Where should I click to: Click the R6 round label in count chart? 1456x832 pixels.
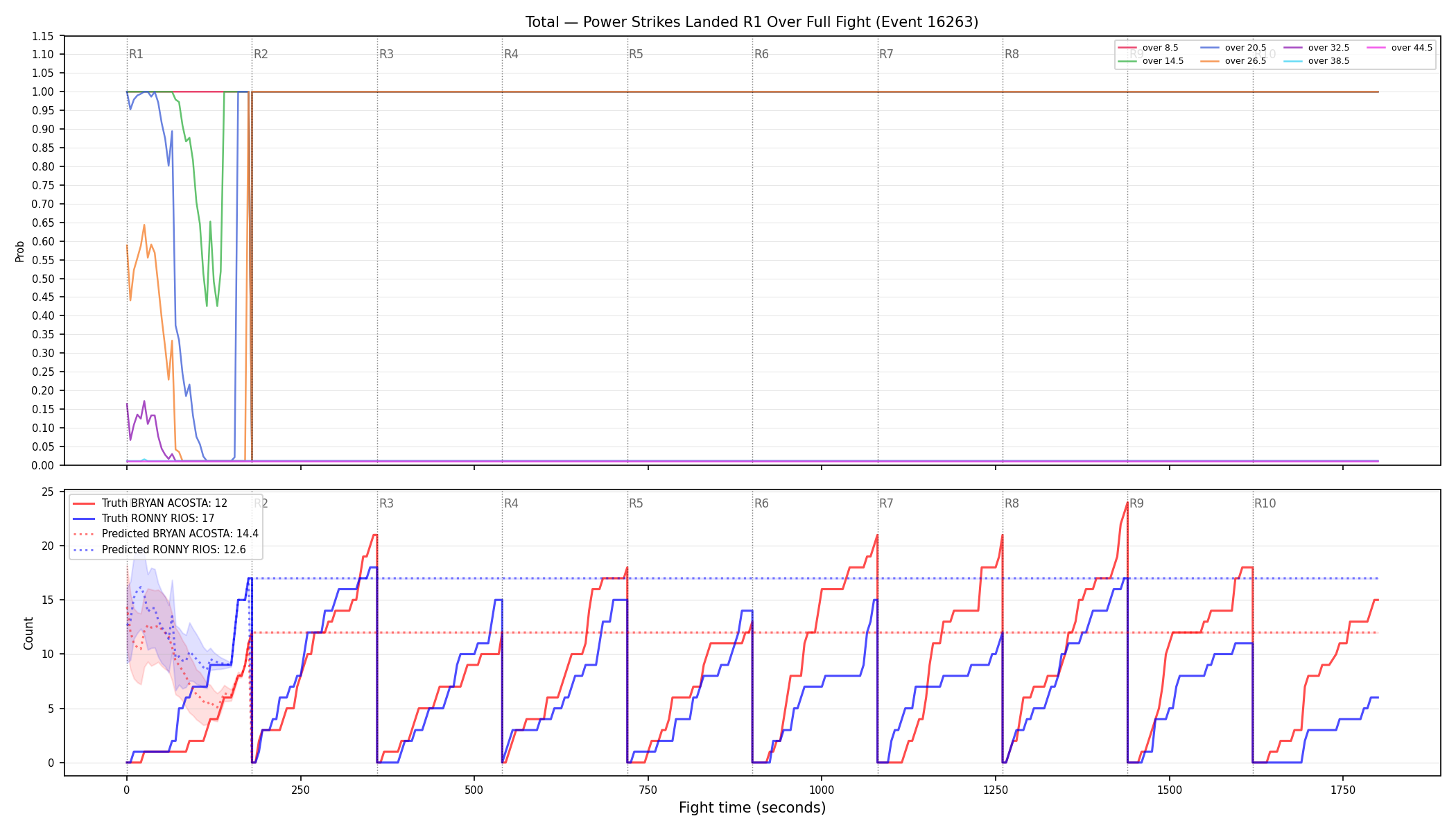761,503
